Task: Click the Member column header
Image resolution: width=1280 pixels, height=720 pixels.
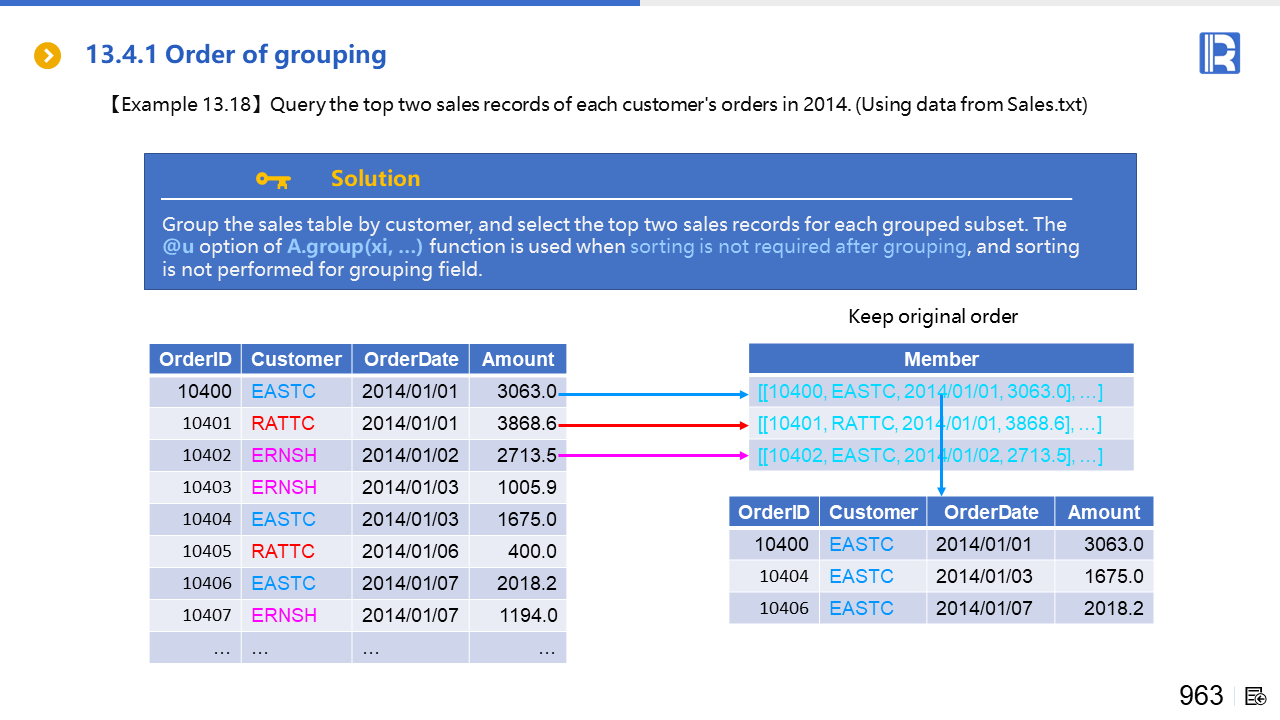Action: pos(940,359)
